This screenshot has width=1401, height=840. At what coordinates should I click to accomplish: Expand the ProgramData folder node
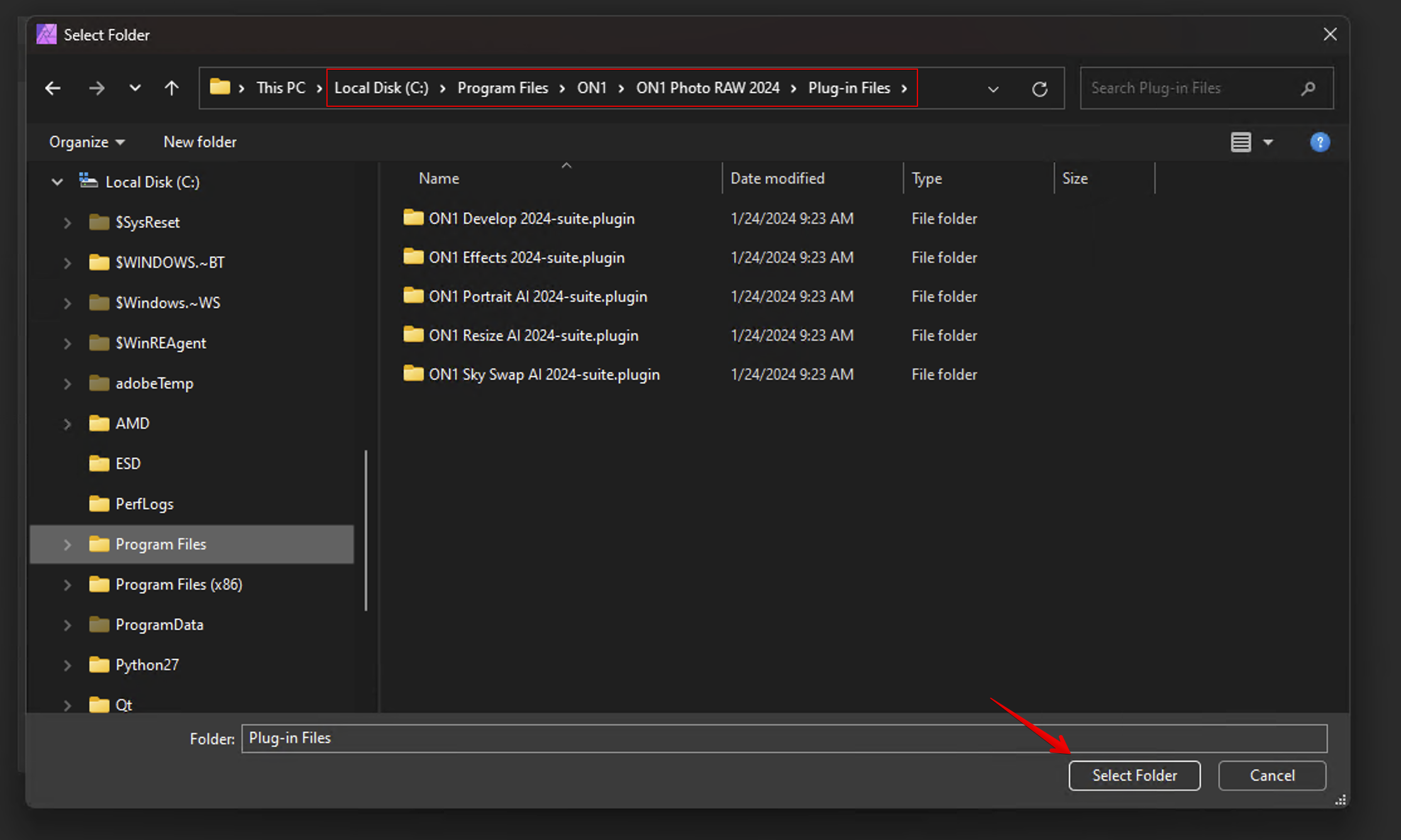point(67,625)
